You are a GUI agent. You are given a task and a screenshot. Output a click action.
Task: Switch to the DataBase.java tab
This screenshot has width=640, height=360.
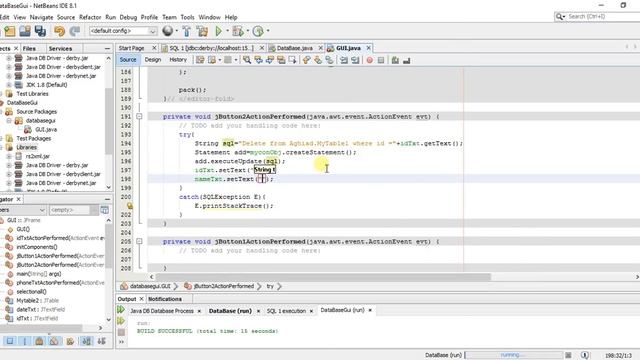[294, 48]
